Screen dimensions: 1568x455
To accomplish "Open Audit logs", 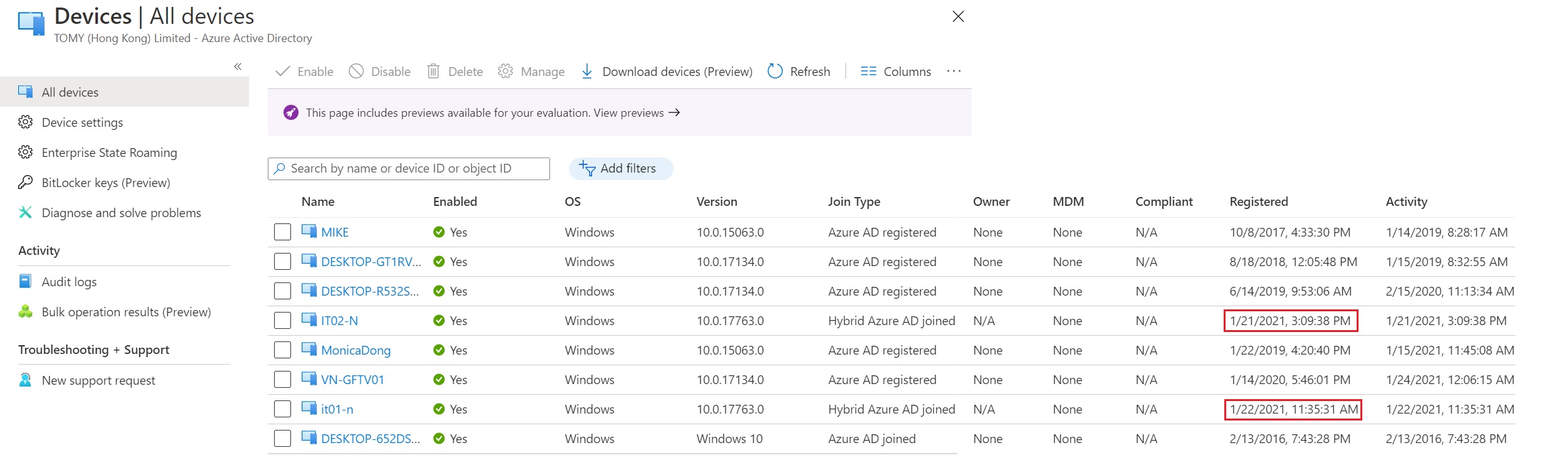I will point(69,282).
